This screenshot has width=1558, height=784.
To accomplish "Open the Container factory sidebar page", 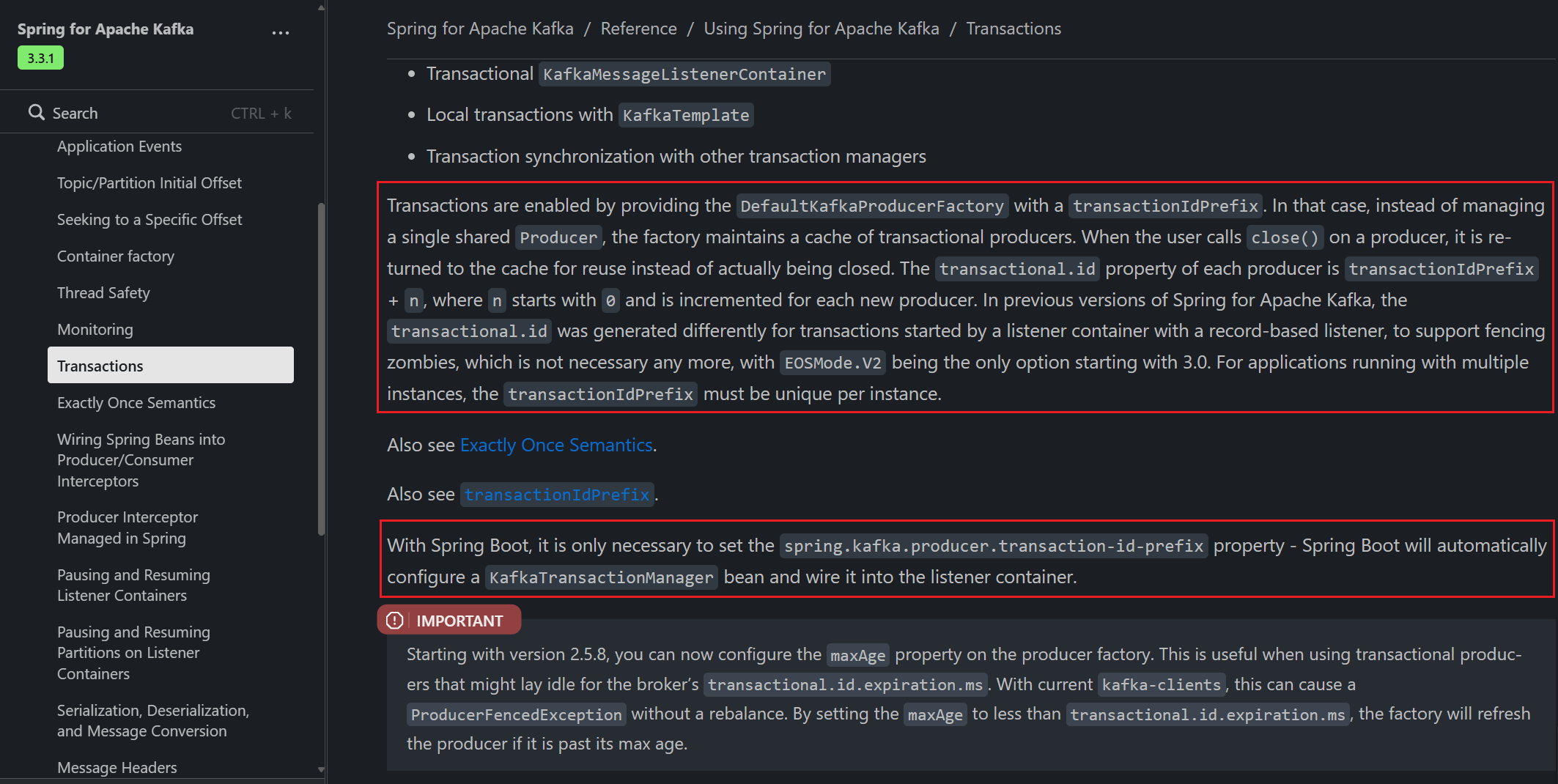I will (x=116, y=256).
